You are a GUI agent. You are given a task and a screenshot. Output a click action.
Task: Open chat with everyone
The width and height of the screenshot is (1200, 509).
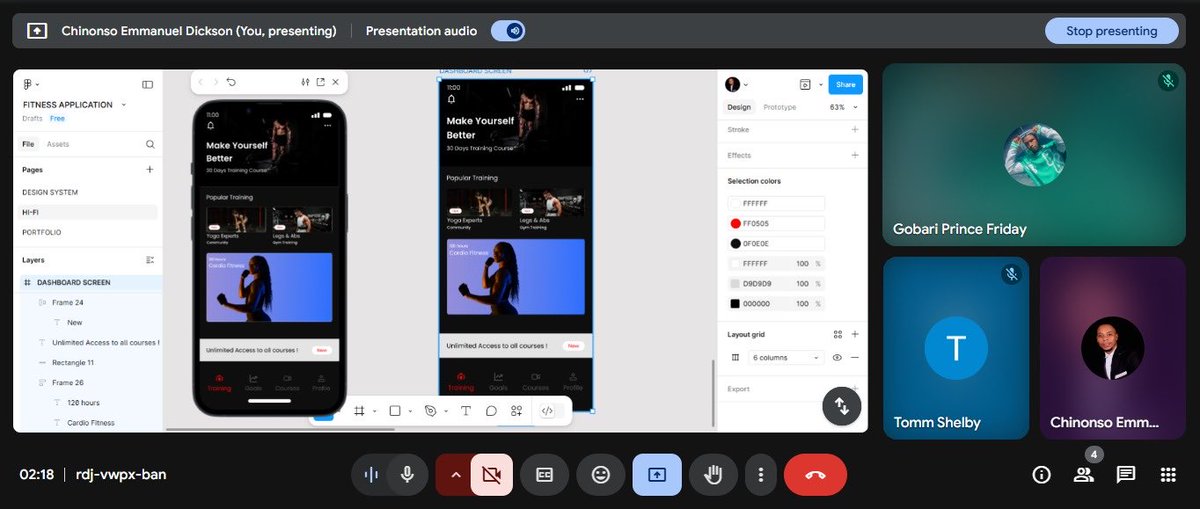click(x=1126, y=474)
